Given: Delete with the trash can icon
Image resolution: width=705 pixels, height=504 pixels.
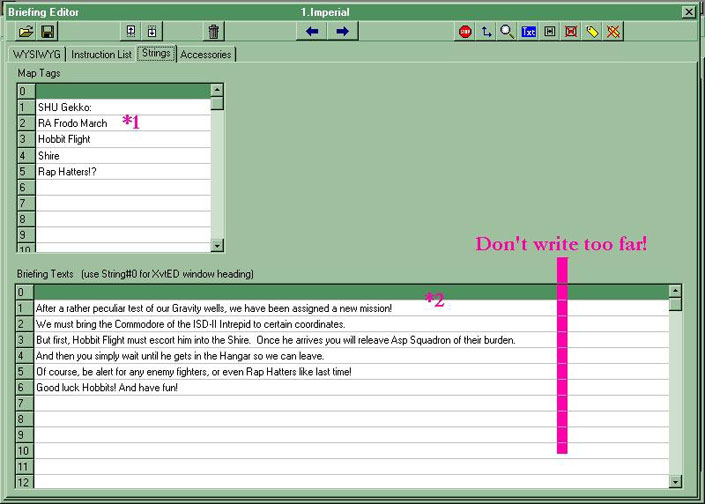Looking at the screenshot, I should coord(214,31).
